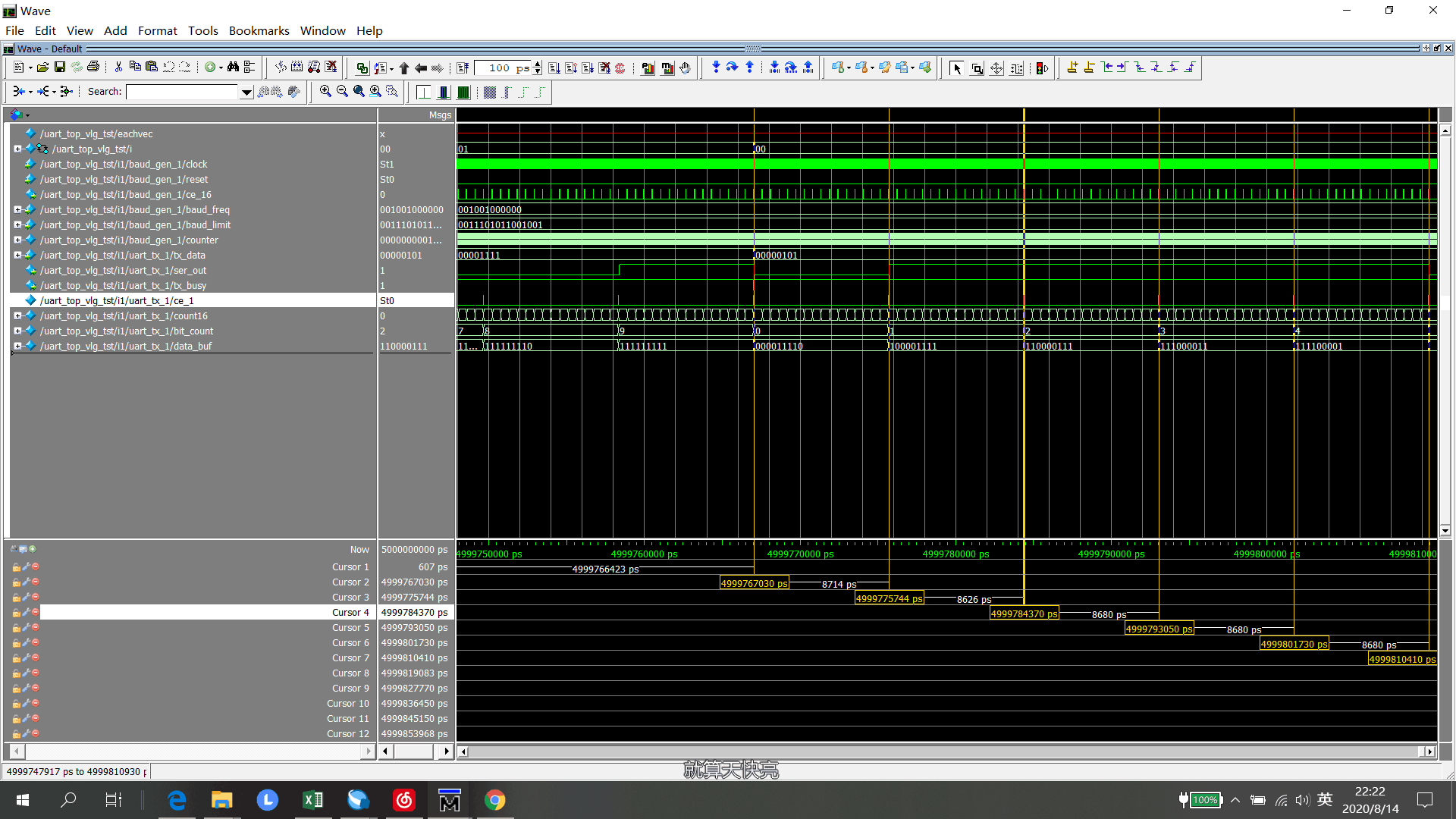This screenshot has height=819, width=1456.
Task: Open the Bookmarks menu
Action: [259, 30]
